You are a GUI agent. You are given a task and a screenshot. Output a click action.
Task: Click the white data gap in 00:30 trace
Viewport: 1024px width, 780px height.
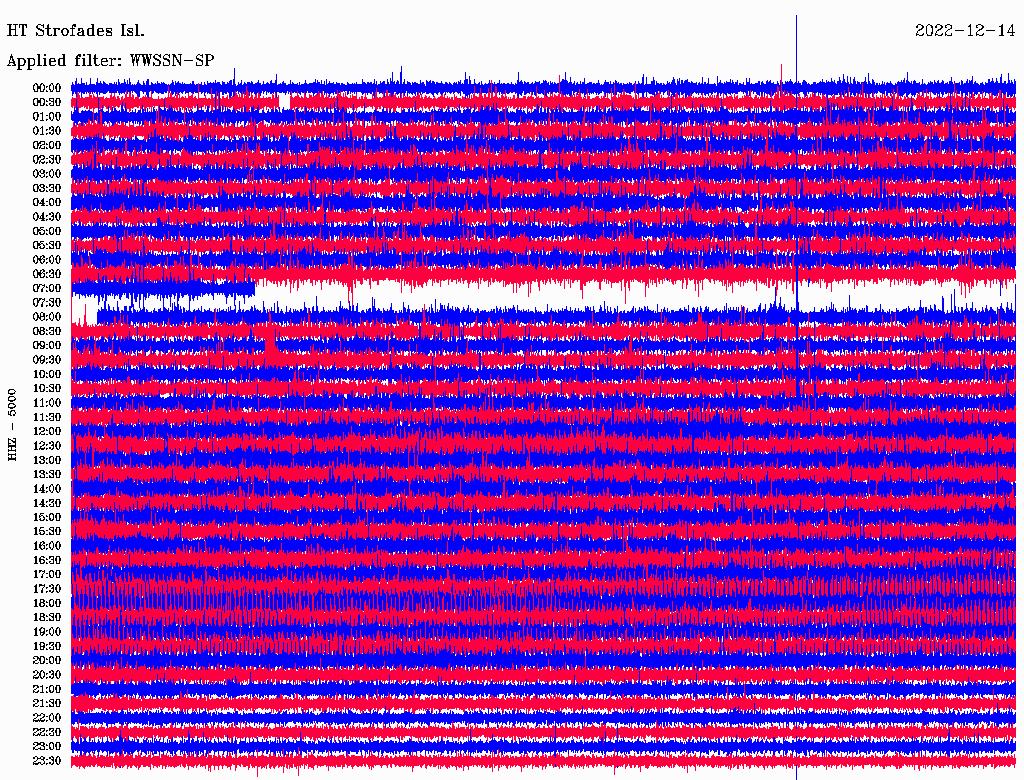tap(284, 102)
